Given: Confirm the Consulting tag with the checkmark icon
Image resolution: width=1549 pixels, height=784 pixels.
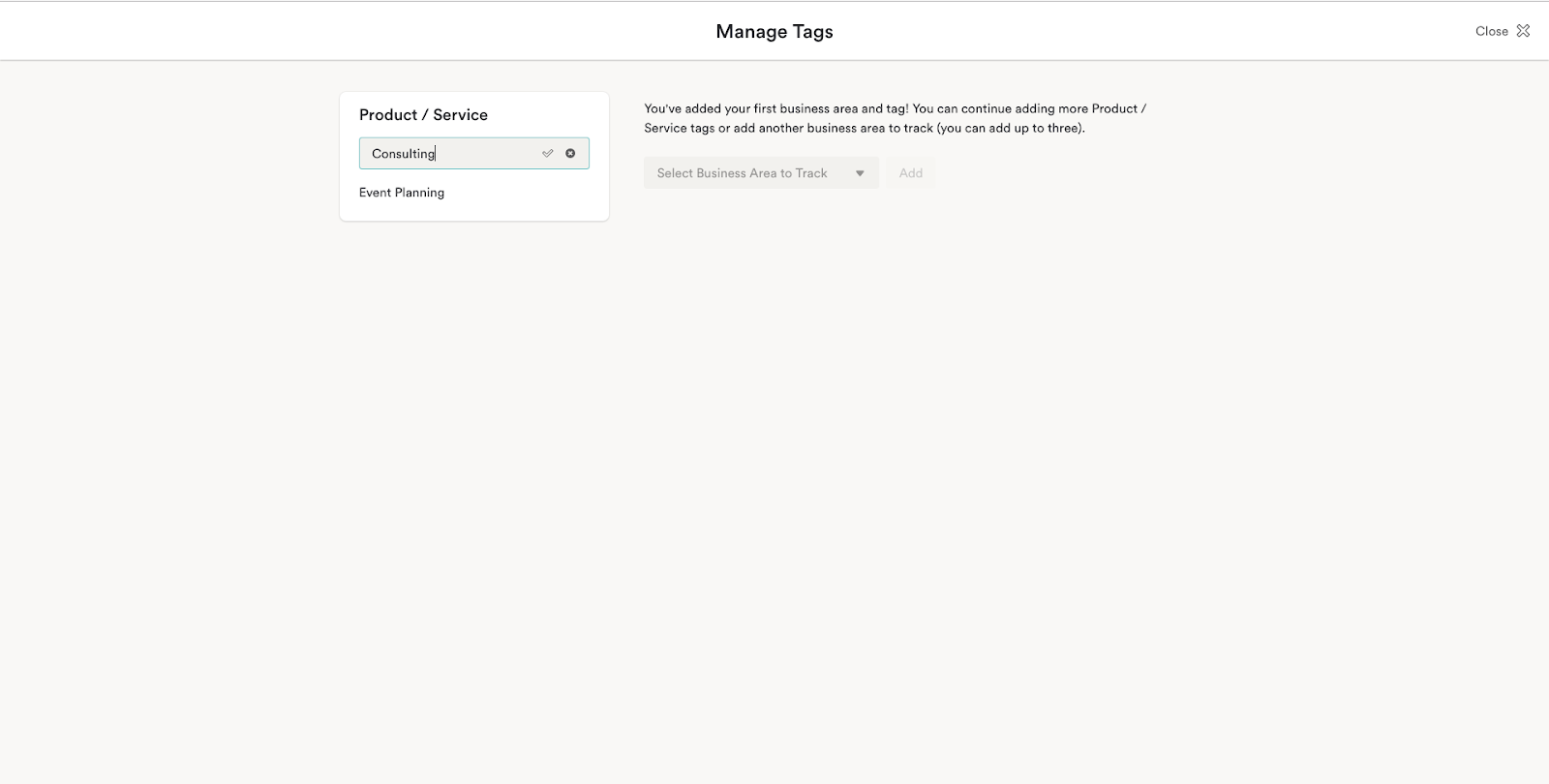Looking at the screenshot, I should tap(547, 153).
